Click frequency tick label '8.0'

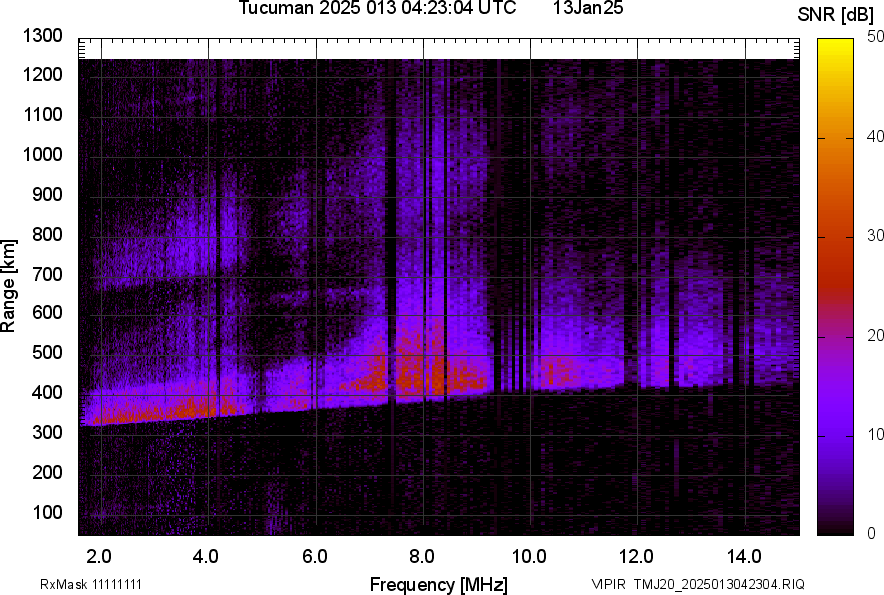[x=422, y=557]
